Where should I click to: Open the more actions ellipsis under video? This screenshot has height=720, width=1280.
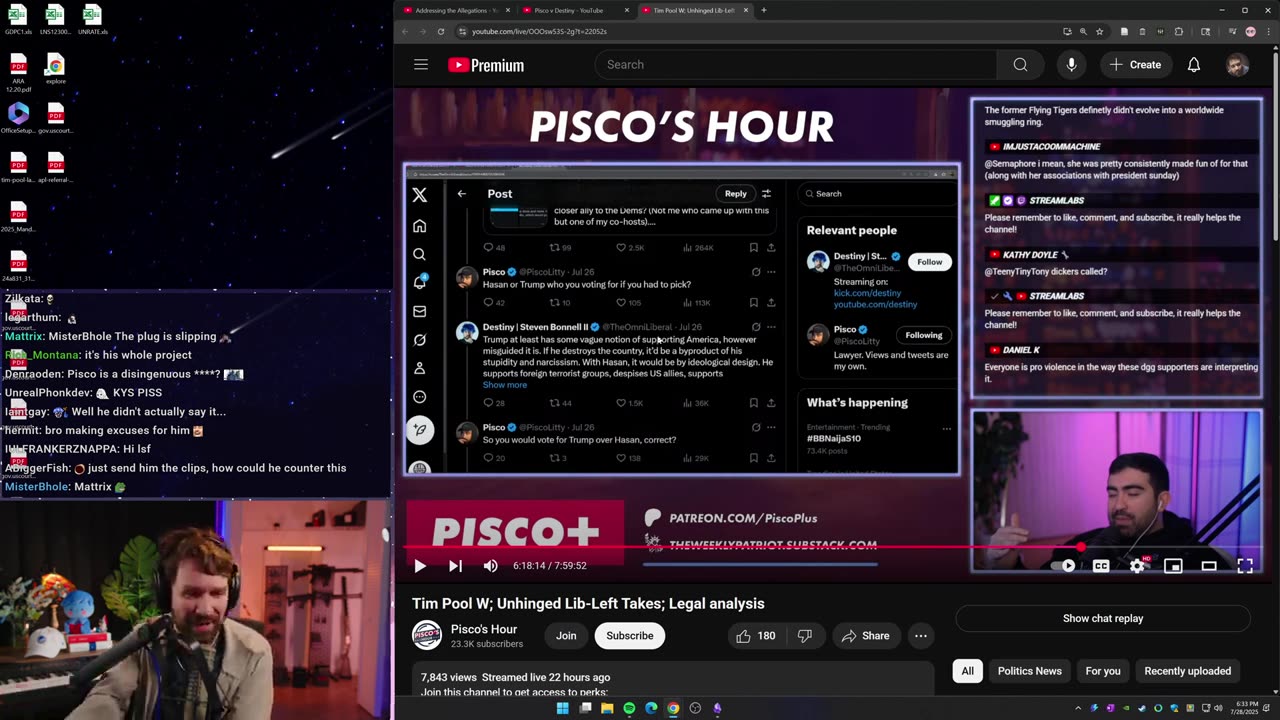[921, 636]
